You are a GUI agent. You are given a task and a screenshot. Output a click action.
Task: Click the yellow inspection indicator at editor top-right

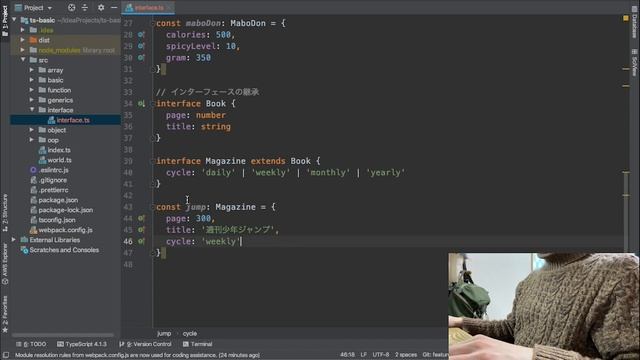tap(626, 18)
